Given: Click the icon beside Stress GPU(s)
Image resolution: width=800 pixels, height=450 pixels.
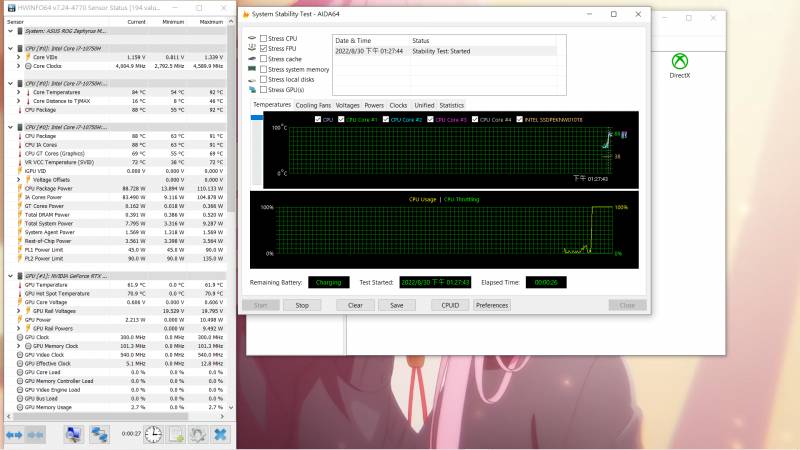Looking at the screenshot, I should 252,89.
